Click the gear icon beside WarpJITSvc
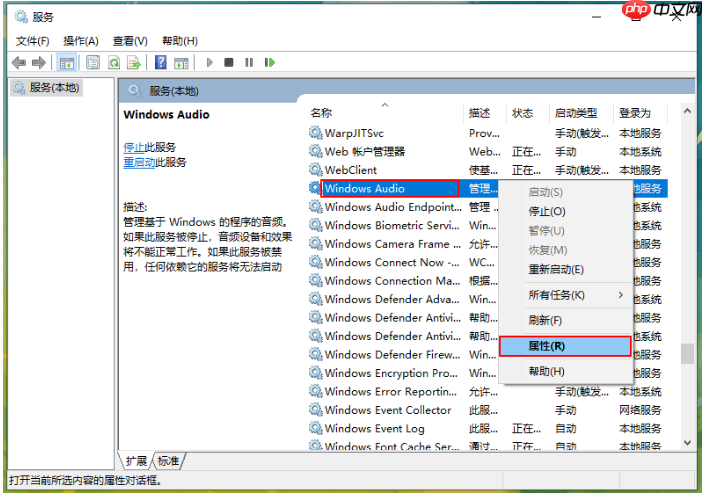The image size is (703, 494). pos(316,133)
